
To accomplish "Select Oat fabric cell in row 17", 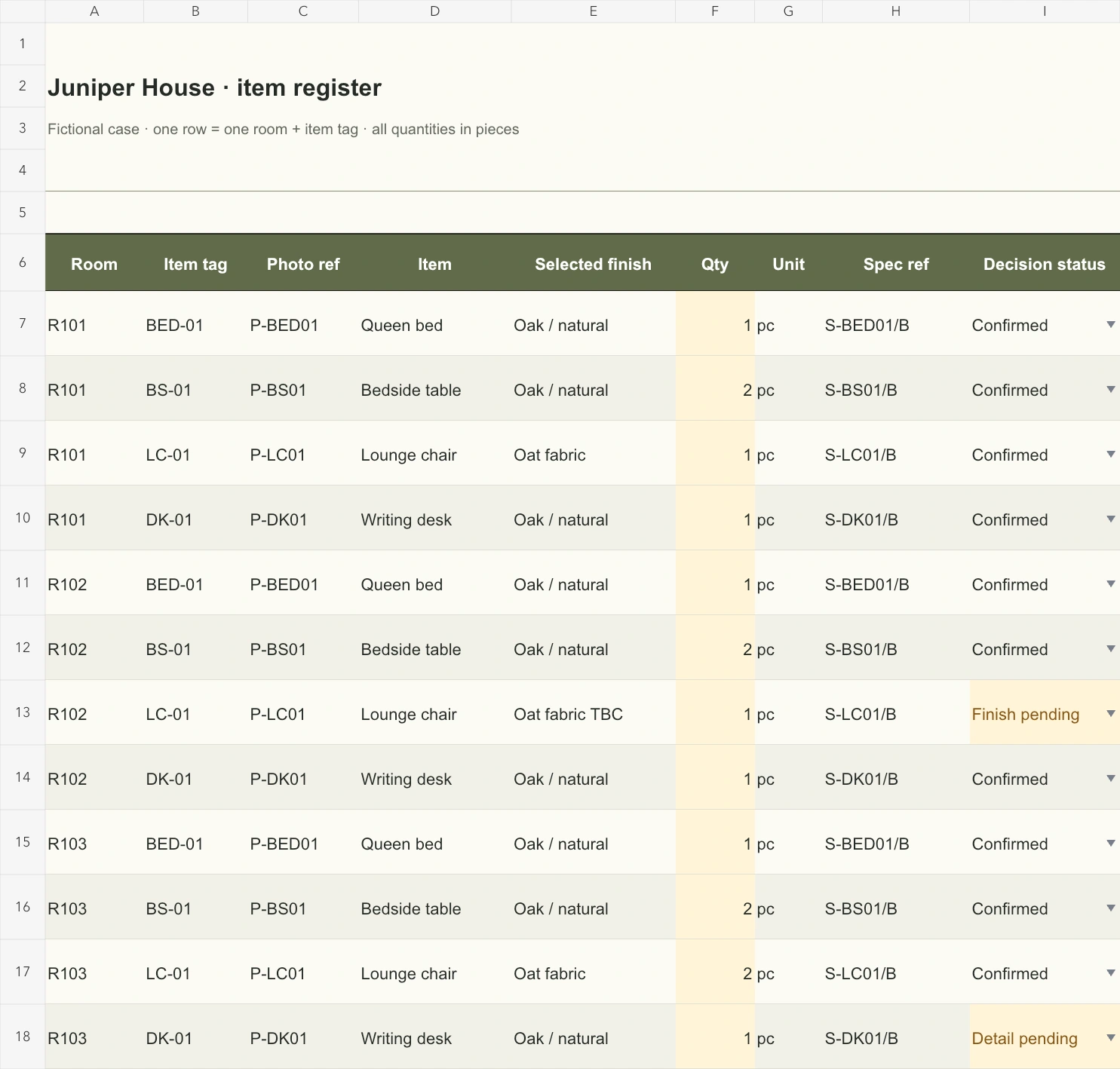I will click(594, 972).
